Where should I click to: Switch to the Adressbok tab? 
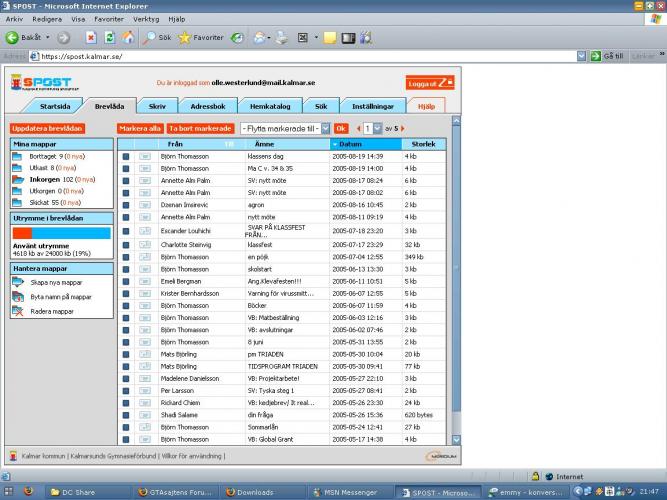[x=207, y=105]
